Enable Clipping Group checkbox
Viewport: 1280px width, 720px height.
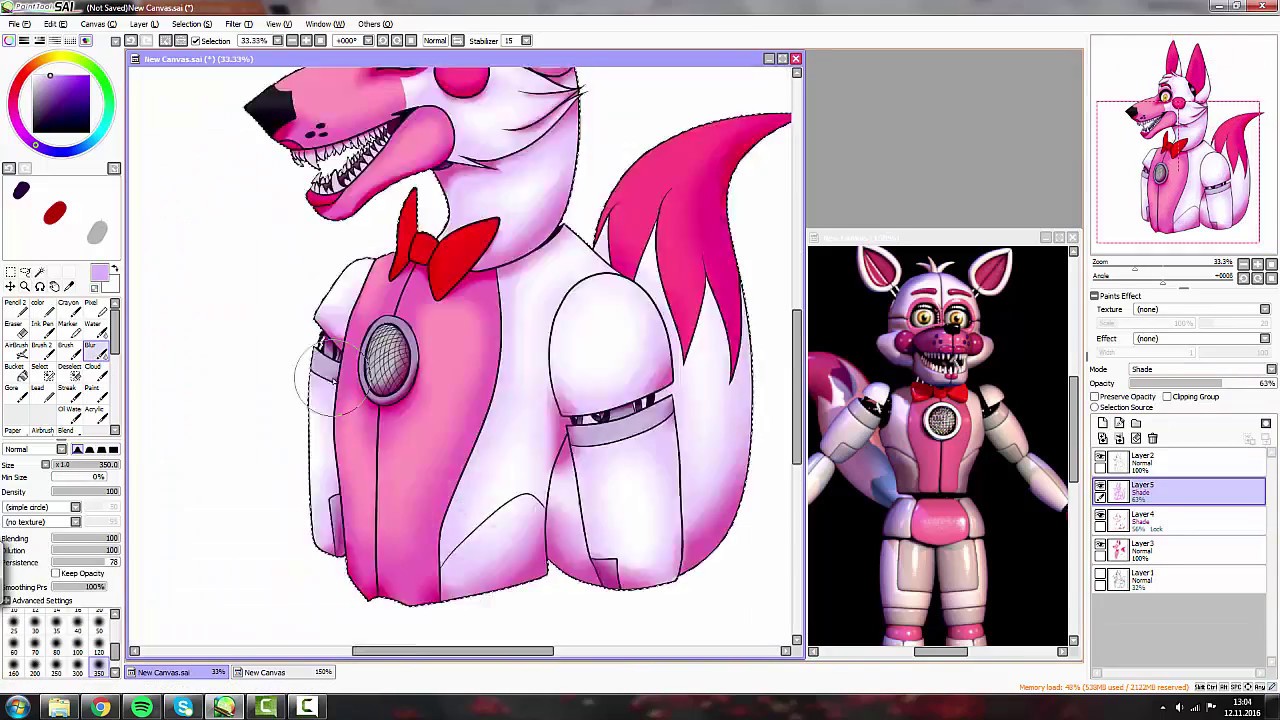[x=1167, y=397]
